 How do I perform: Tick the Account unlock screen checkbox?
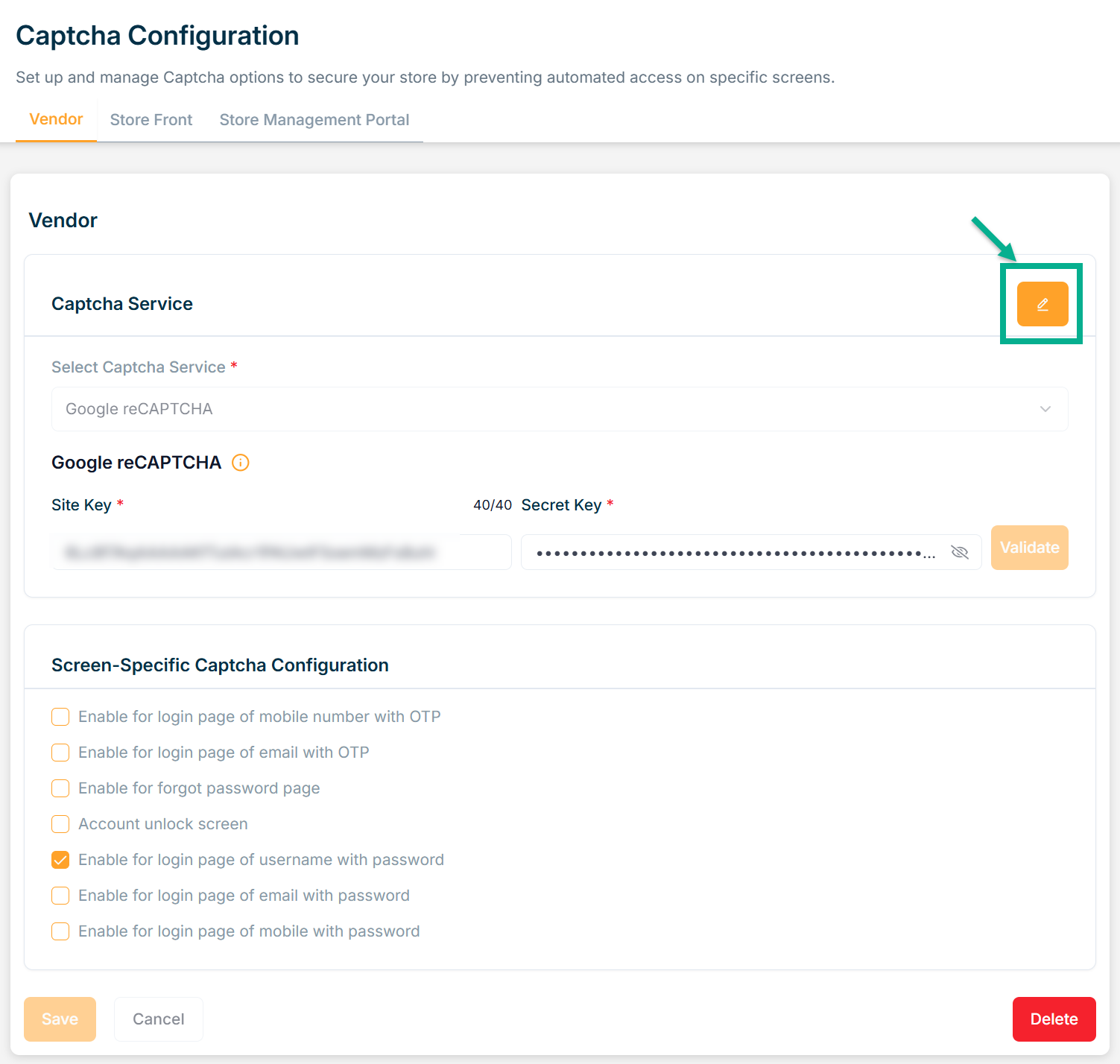[x=60, y=824]
